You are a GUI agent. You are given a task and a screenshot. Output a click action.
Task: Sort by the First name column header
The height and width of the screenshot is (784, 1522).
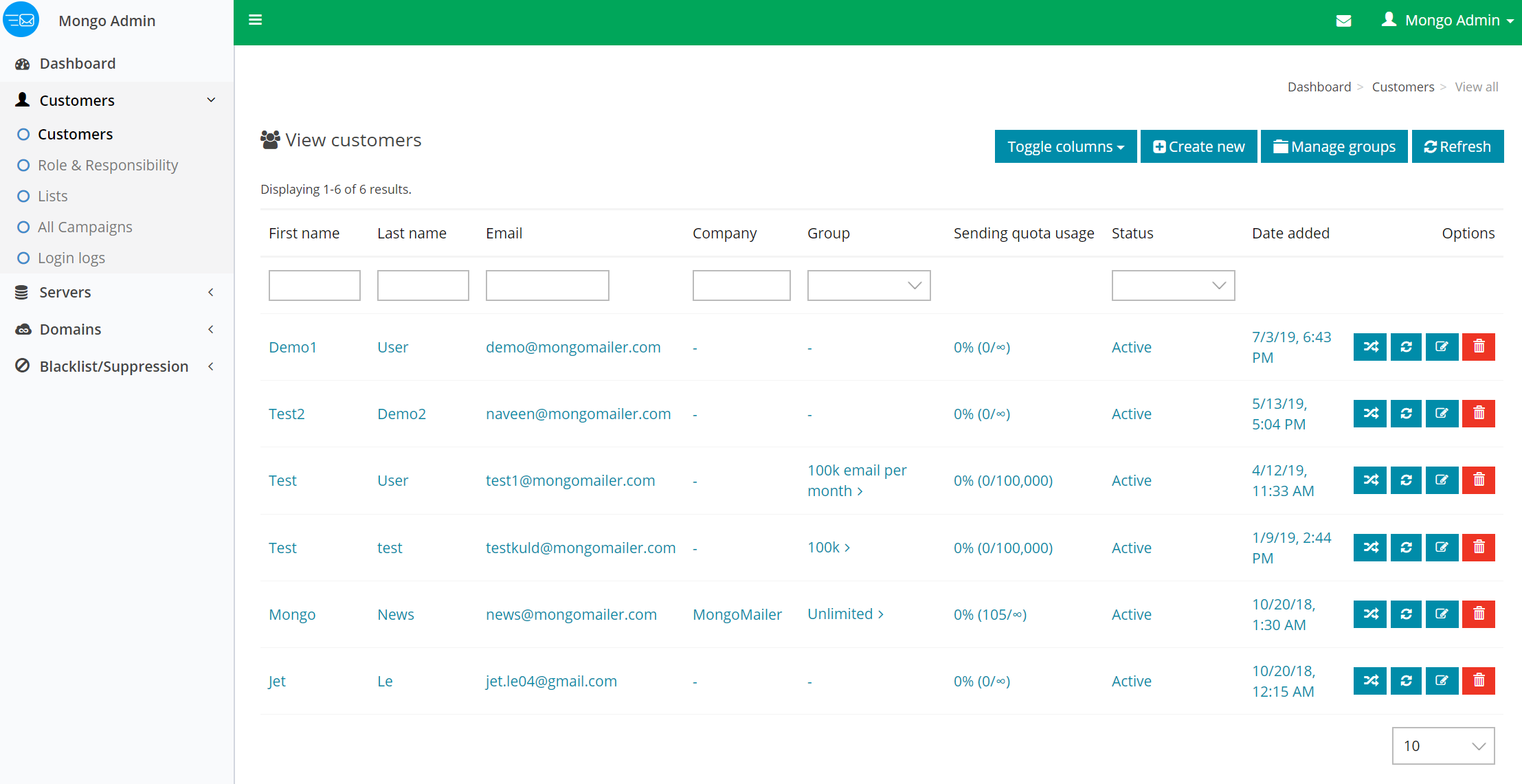click(304, 233)
